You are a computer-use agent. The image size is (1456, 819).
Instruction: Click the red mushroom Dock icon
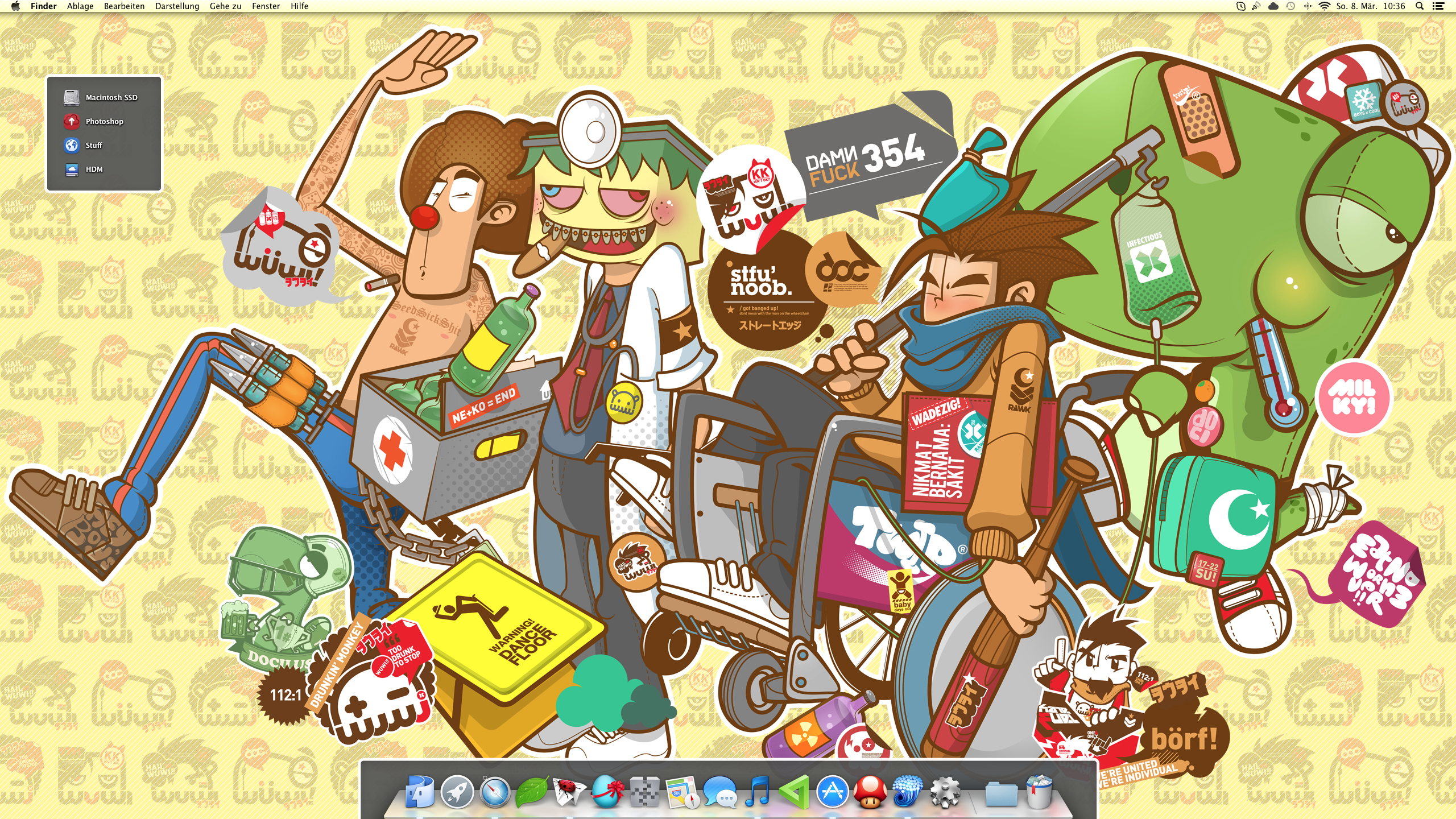pos(870,791)
